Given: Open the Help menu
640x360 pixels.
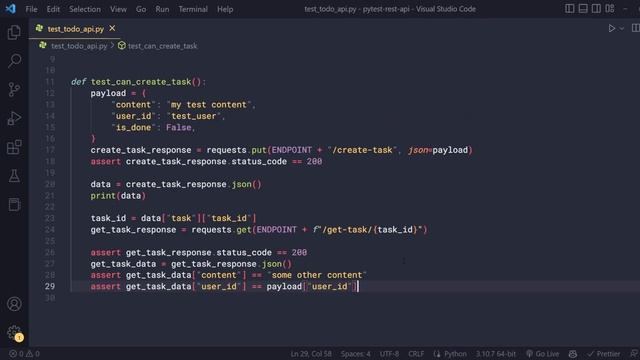Looking at the screenshot, I should (x=225, y=9).
